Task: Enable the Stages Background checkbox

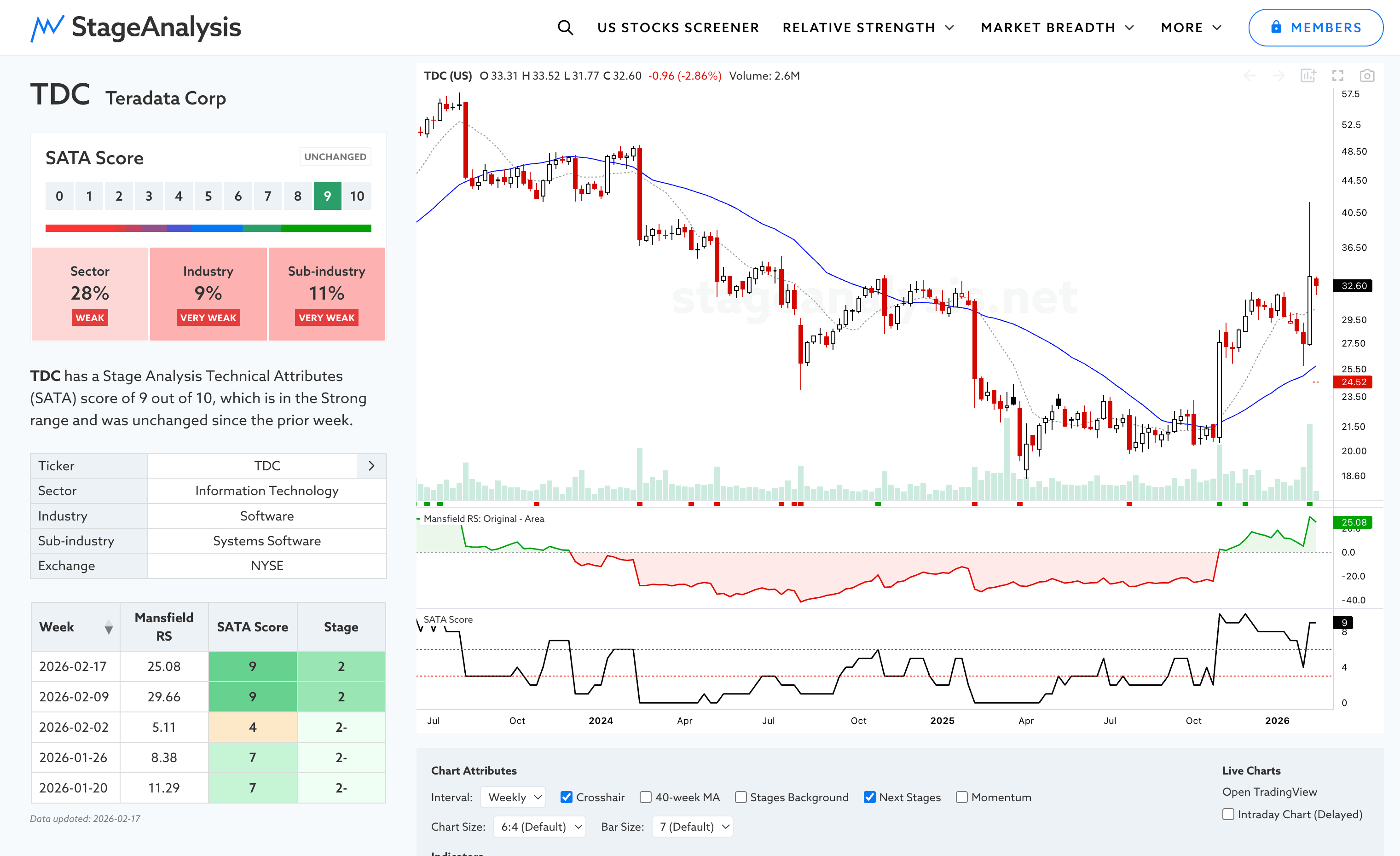Action: [x=740, y=797]
